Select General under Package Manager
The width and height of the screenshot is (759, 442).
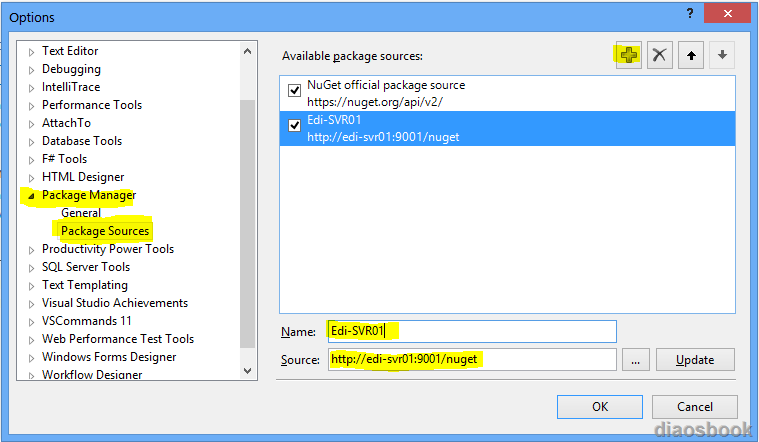81,213
